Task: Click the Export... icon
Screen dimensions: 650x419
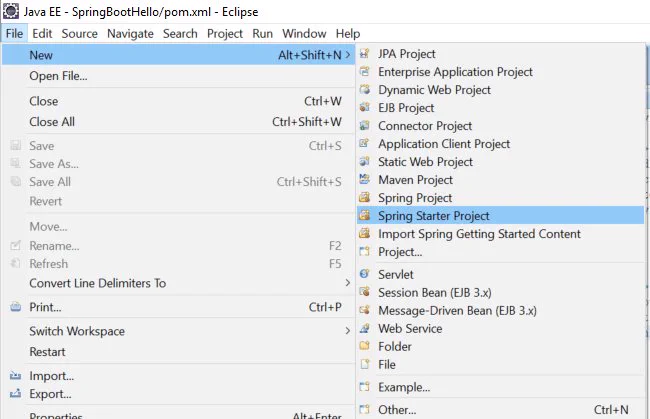Action: coord(15,394)
